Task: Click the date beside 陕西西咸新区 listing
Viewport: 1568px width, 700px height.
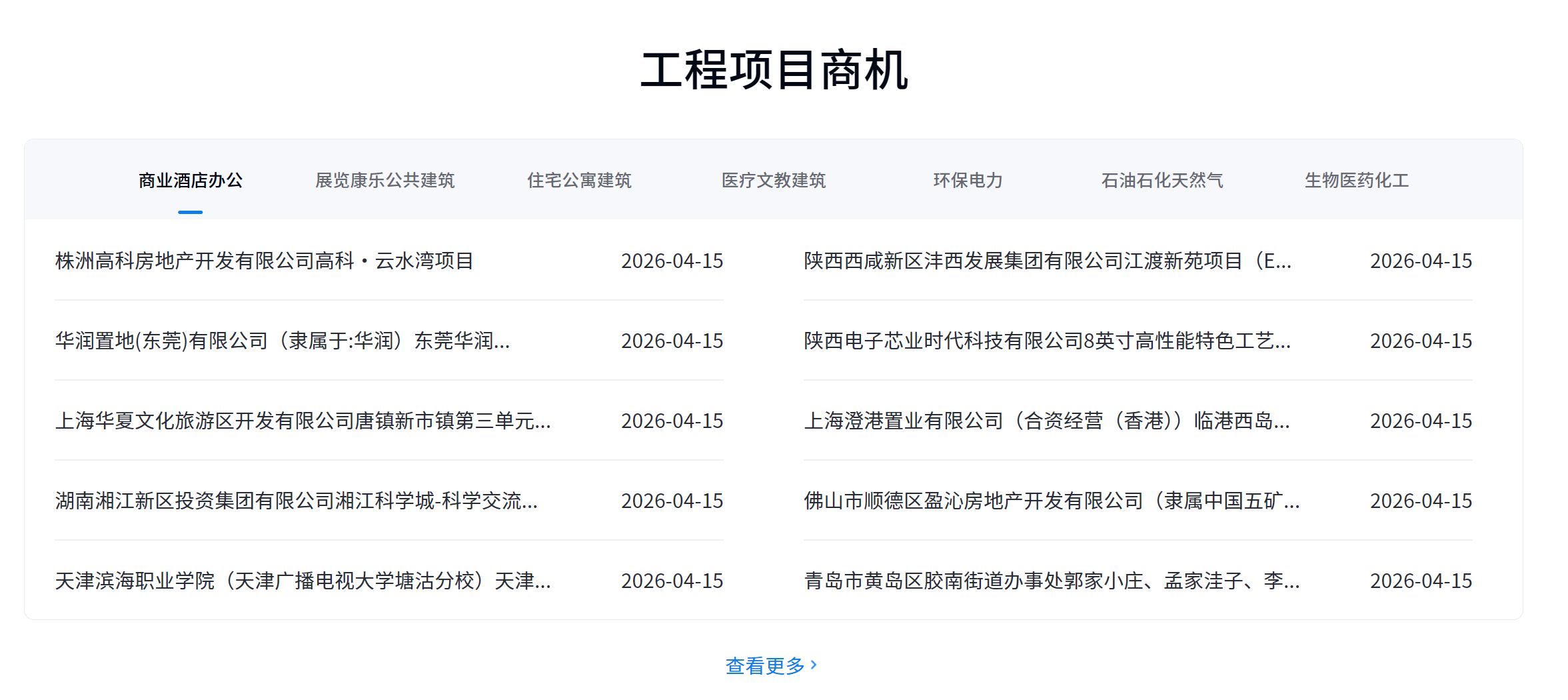Action: pos(1421,261)
